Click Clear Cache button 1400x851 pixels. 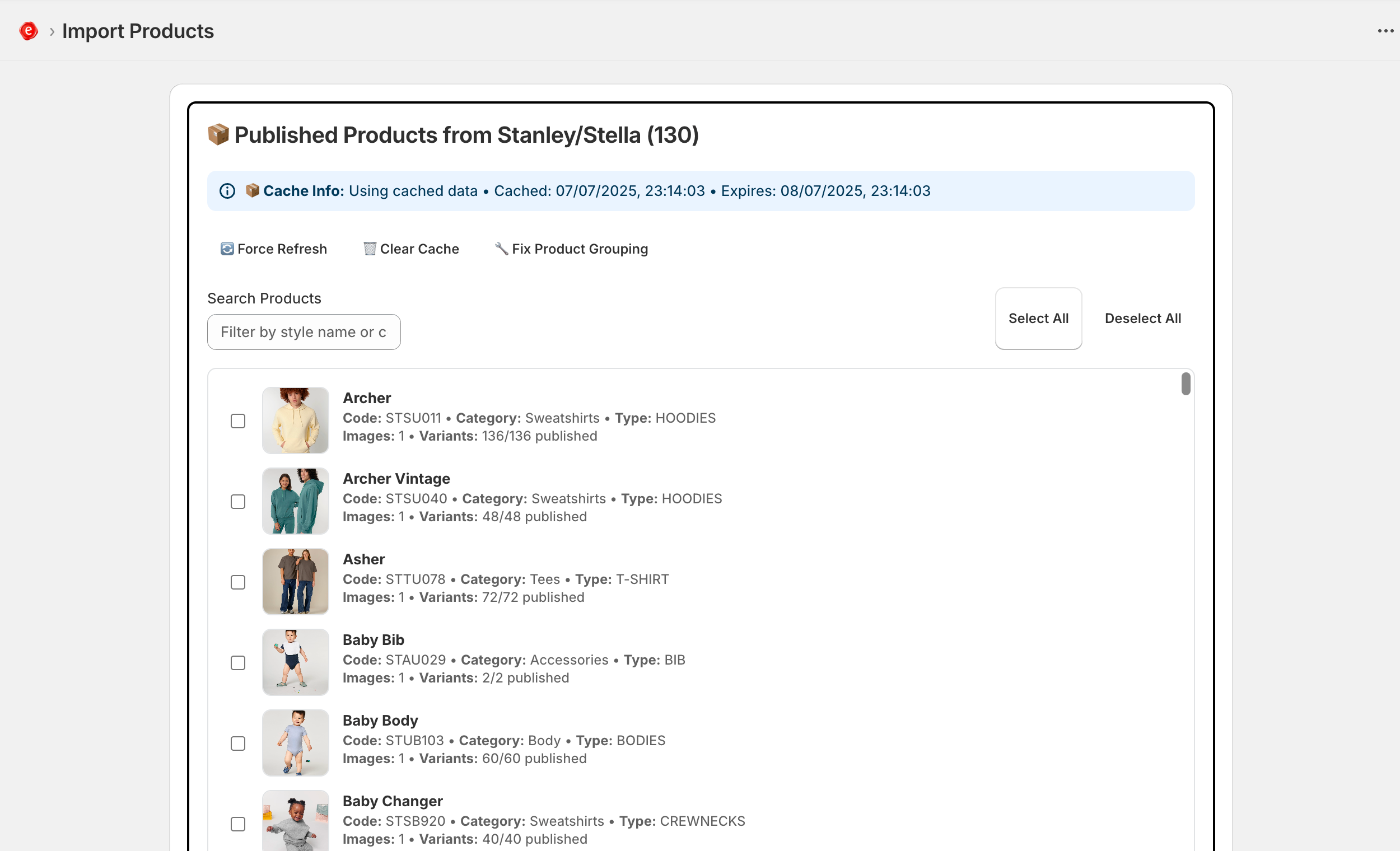[412, 249]
